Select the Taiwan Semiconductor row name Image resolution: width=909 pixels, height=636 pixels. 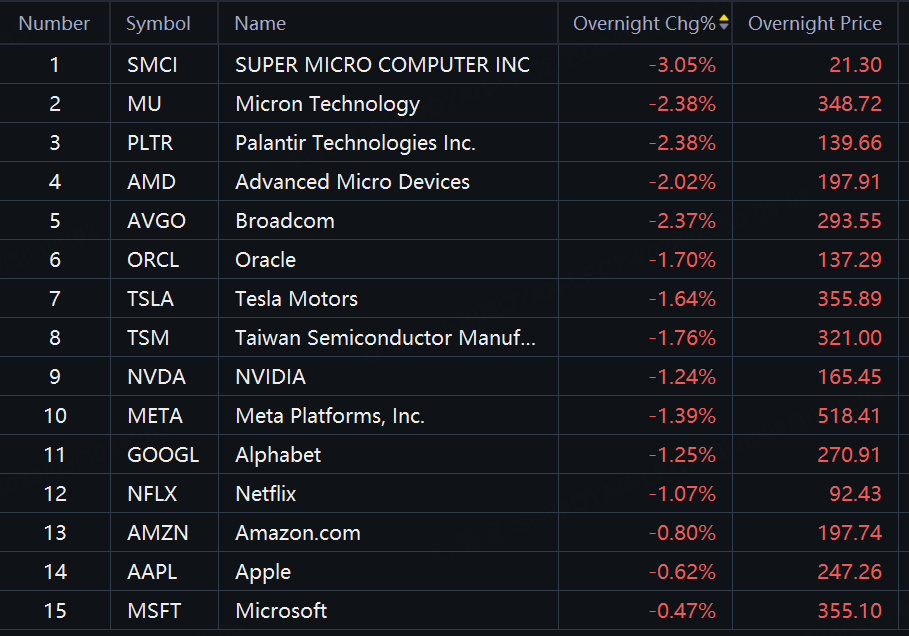pyautogui.click(x=385, y=338)
